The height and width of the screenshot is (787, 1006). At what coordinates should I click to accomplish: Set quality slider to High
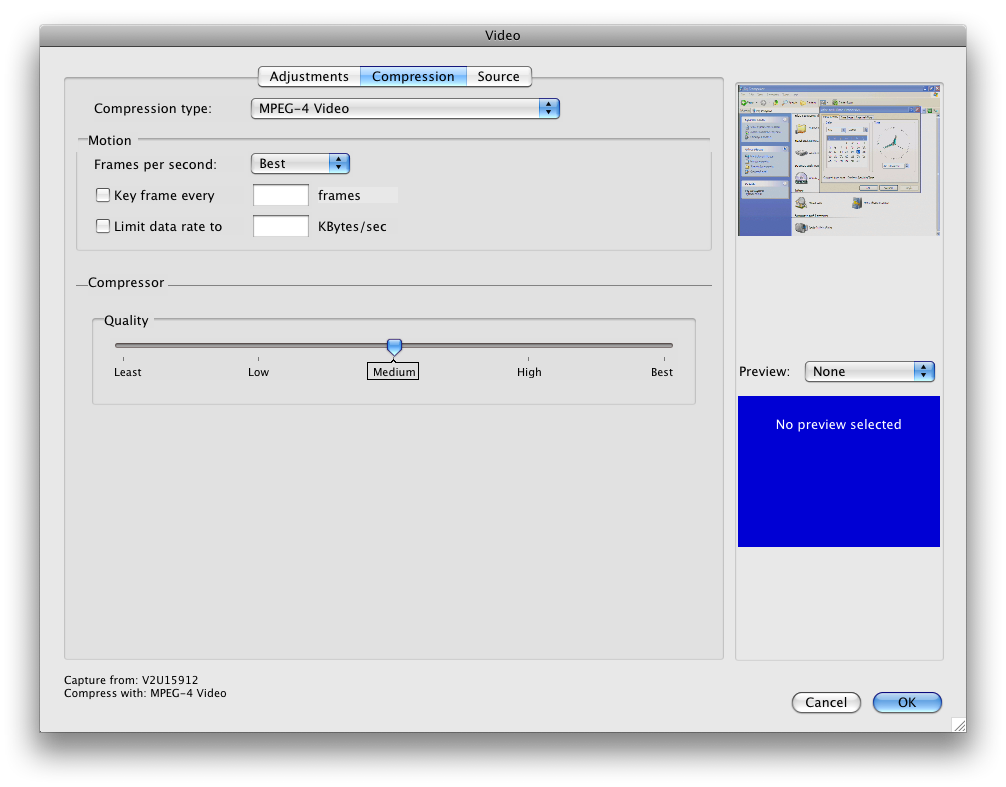(x=529, y=347)
